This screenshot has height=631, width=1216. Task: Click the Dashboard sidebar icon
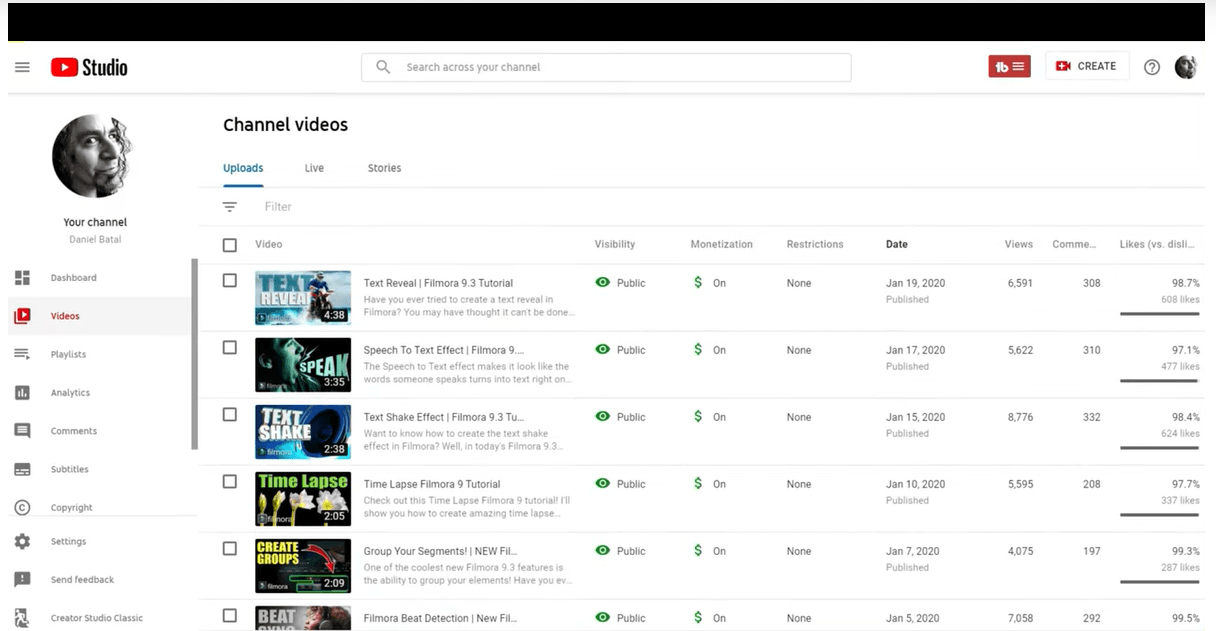click(22, 278)
